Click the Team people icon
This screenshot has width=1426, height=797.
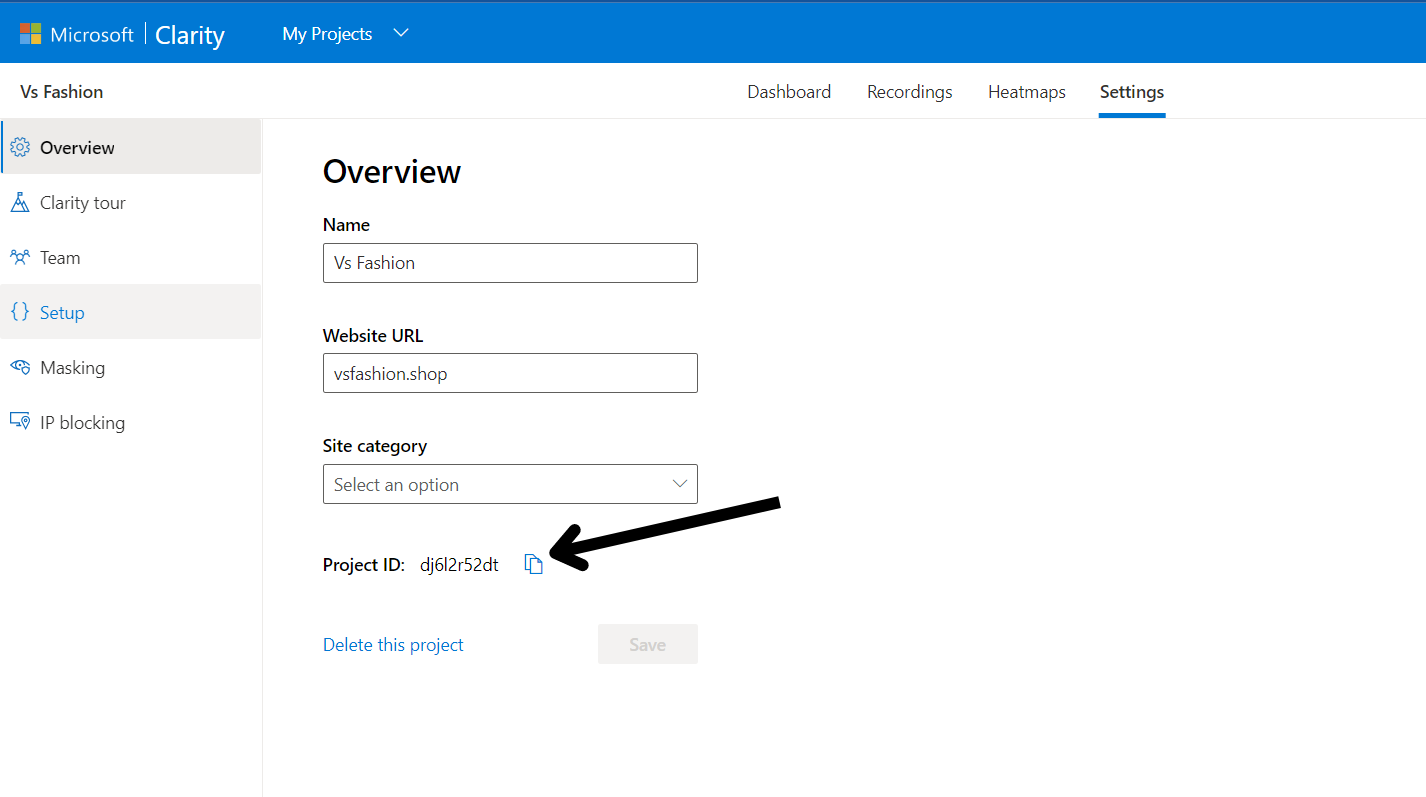pyautogui.click(x=20, y=258)
